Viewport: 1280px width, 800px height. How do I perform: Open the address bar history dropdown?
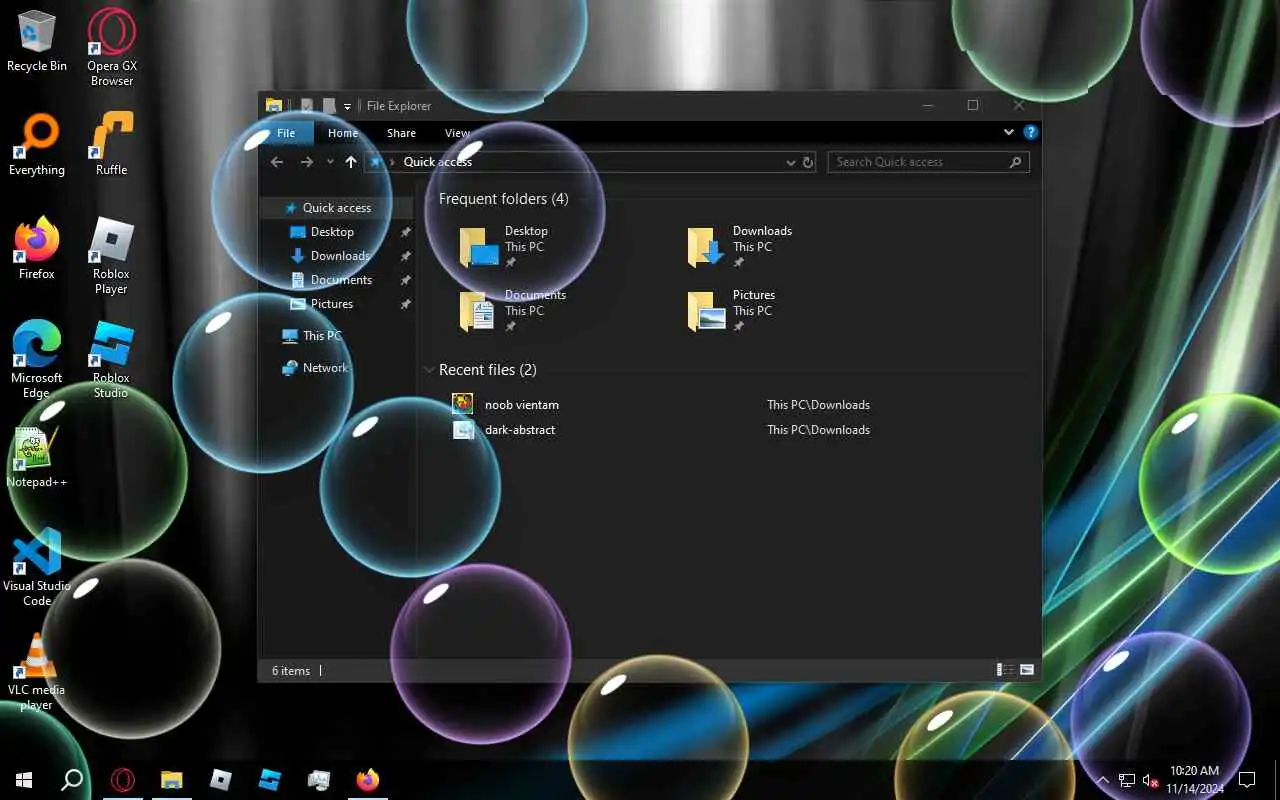(791, 162)
